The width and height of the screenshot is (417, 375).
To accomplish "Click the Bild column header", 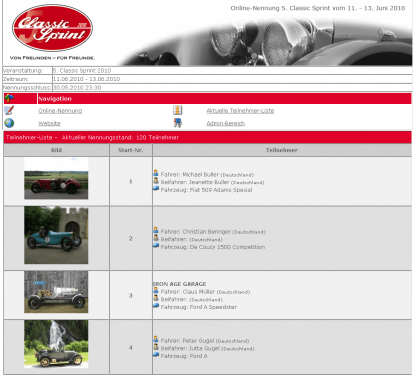I will point(56,150).
